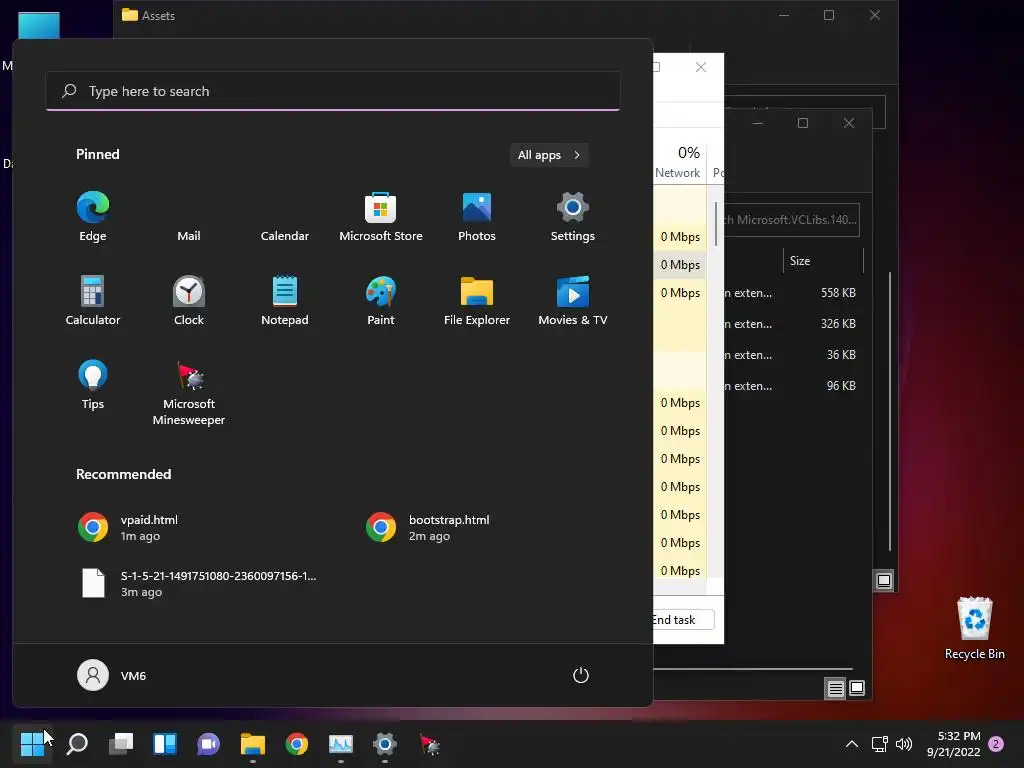Click the power button in Start menu
Viewport: 1024px width, 768px height.
(x=581, y=675)
